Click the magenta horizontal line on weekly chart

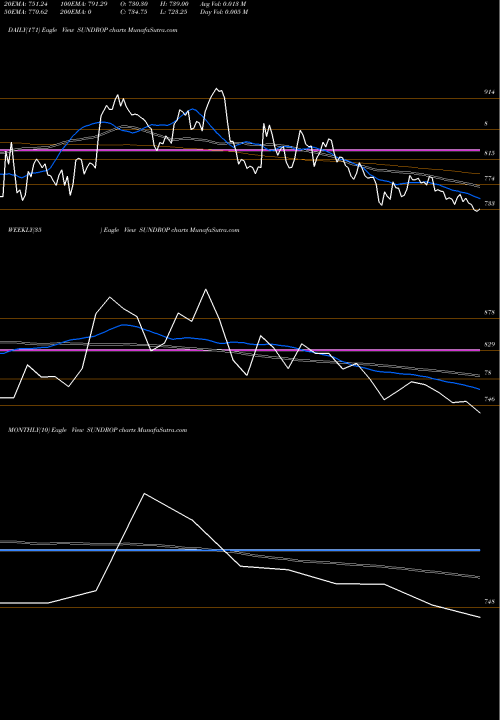click(240, 350)
